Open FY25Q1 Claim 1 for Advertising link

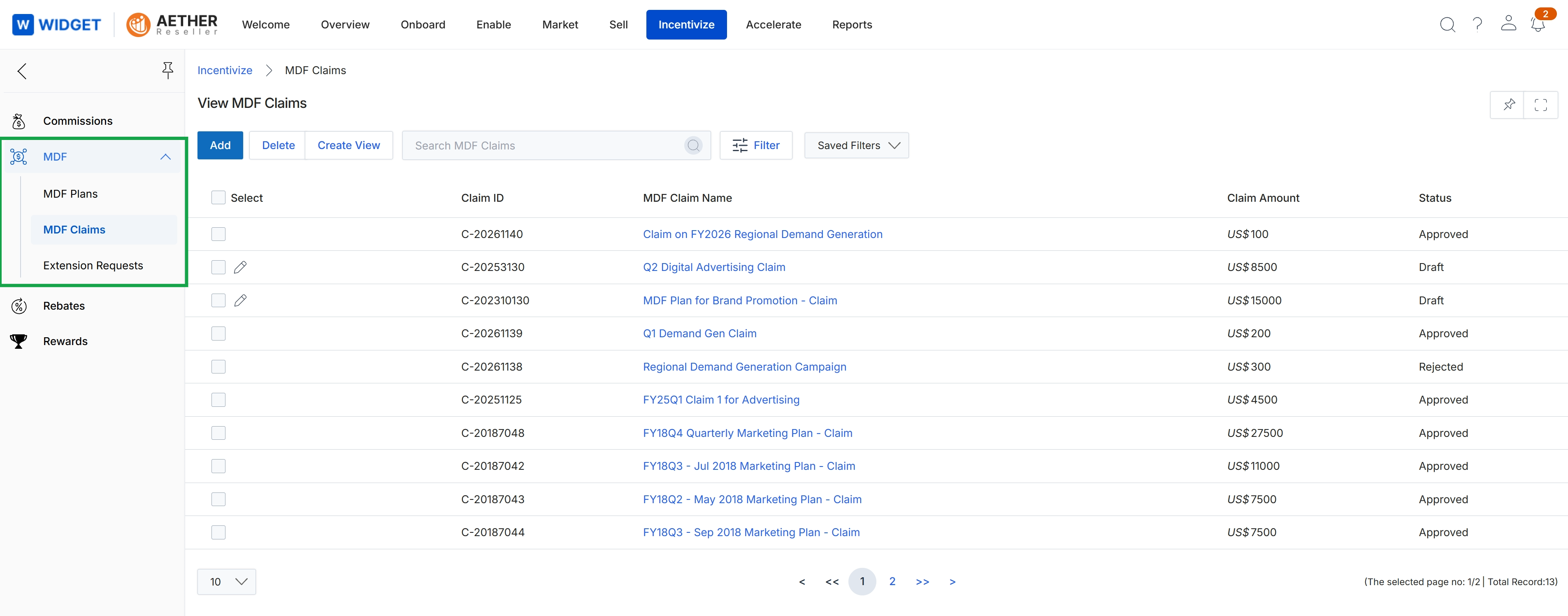721,400
